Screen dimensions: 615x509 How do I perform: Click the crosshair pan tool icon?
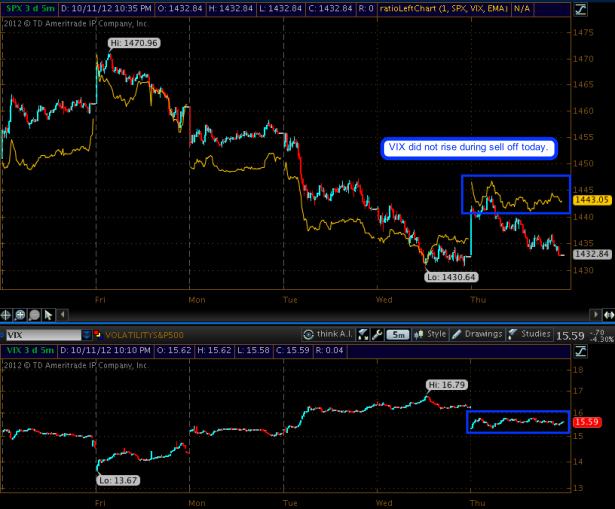8,313
